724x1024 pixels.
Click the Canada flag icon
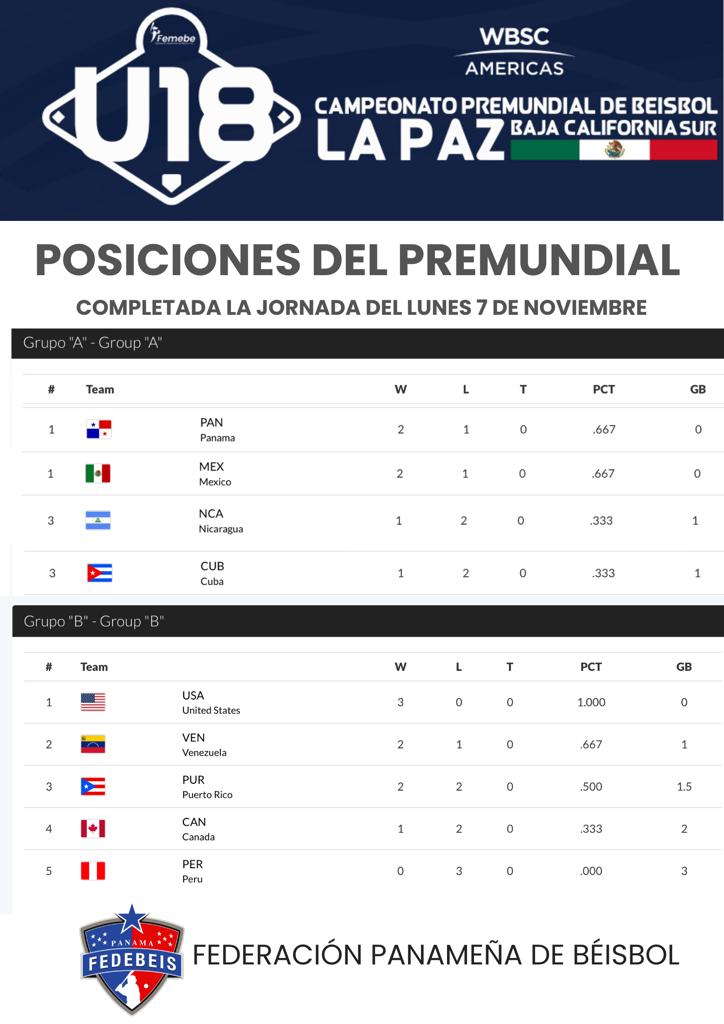[93, 828]
